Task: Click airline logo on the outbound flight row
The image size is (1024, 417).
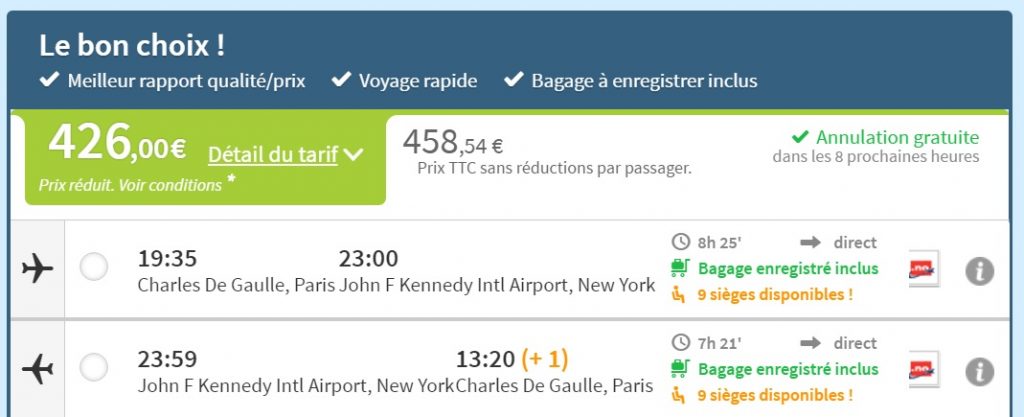Action: point(923,269)
